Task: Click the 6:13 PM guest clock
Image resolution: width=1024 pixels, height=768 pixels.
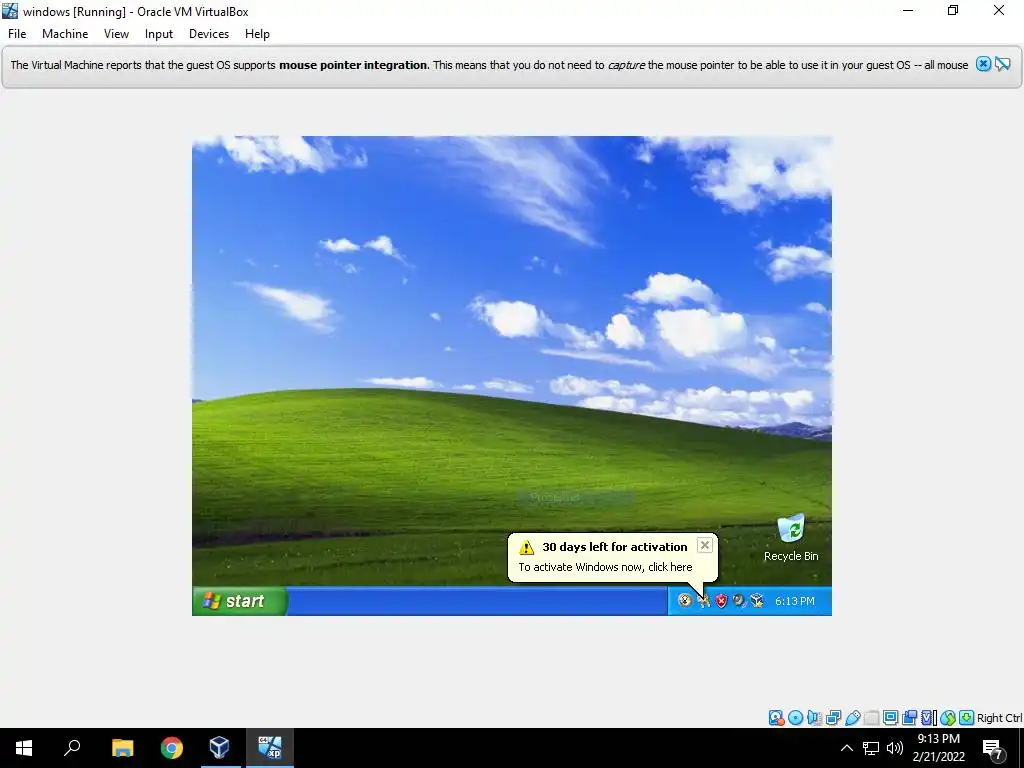Action: pyautogui.click(x=795, y=601)
